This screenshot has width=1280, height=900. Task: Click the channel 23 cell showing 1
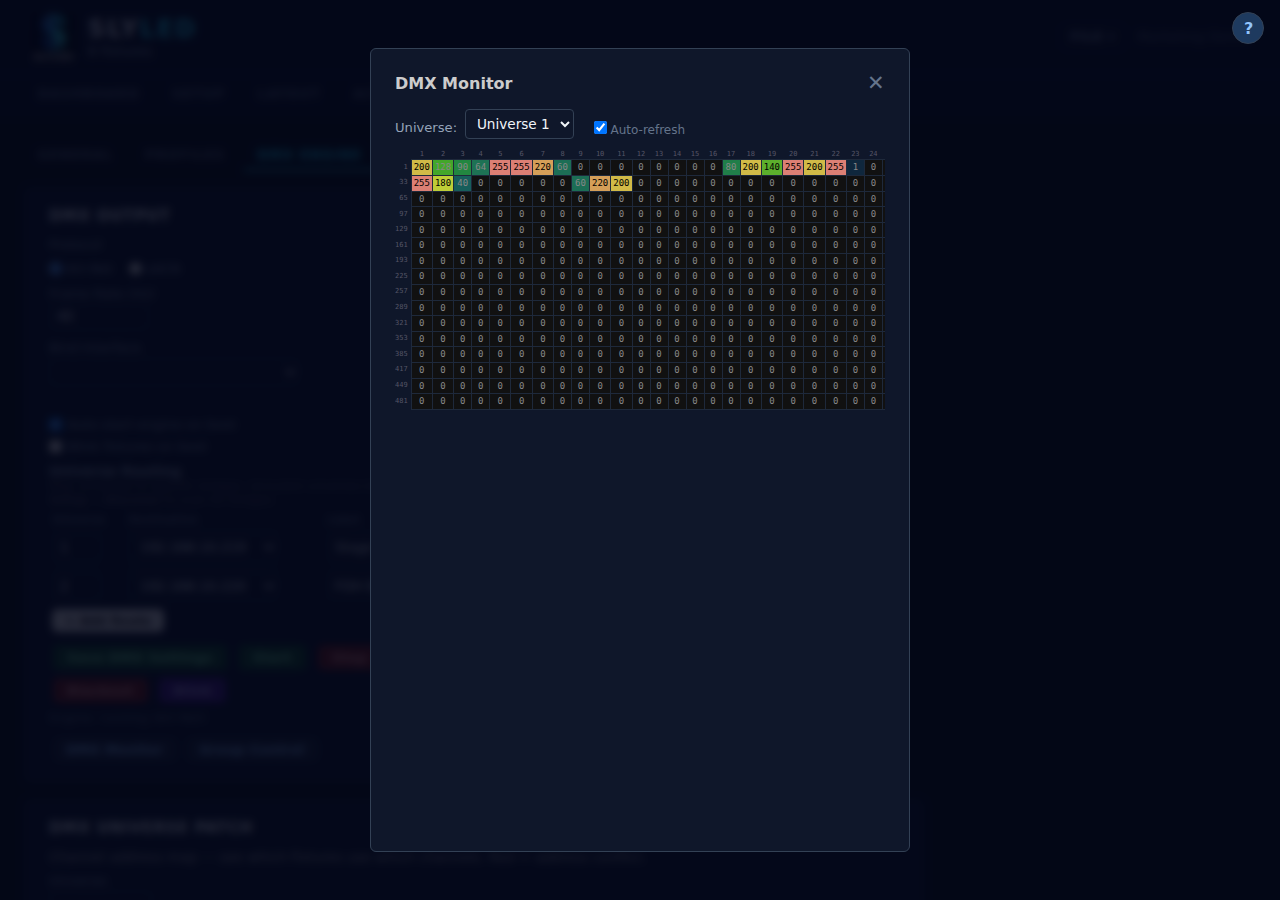[x=855, y=168]
